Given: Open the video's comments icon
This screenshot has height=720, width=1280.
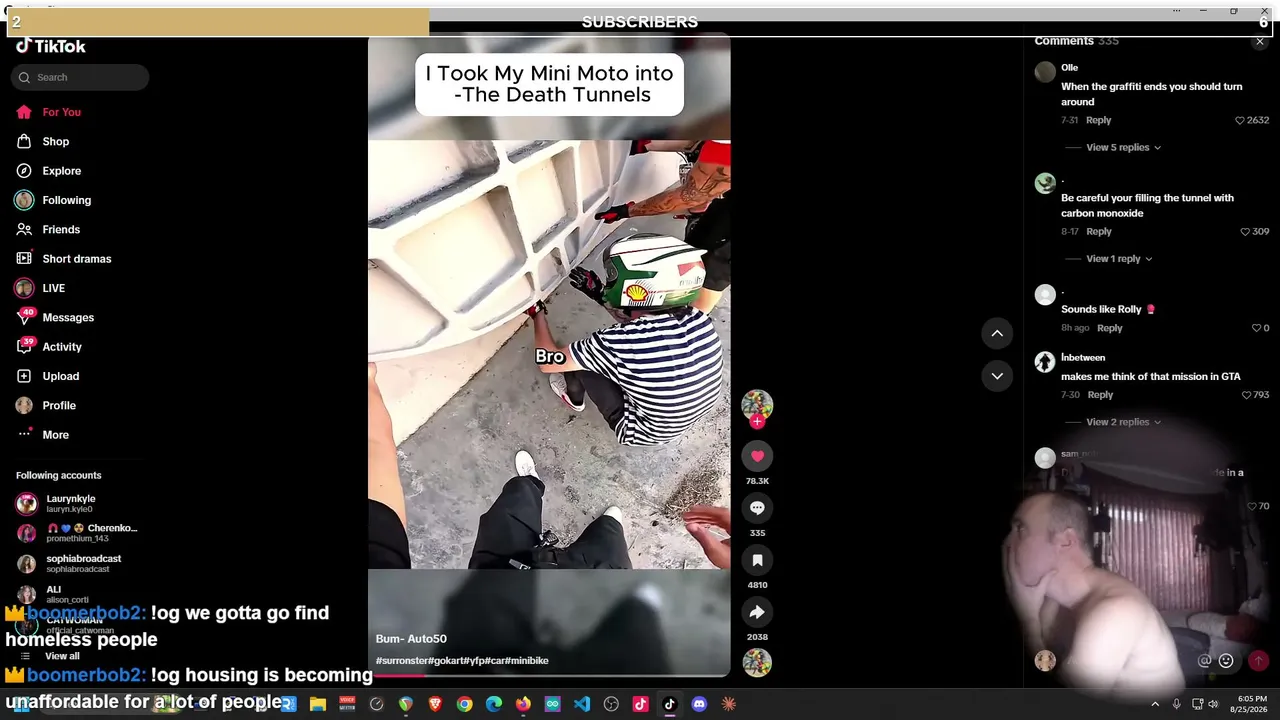Looking at the screenshot, I should pyautogui.click(x=757, y=508).
